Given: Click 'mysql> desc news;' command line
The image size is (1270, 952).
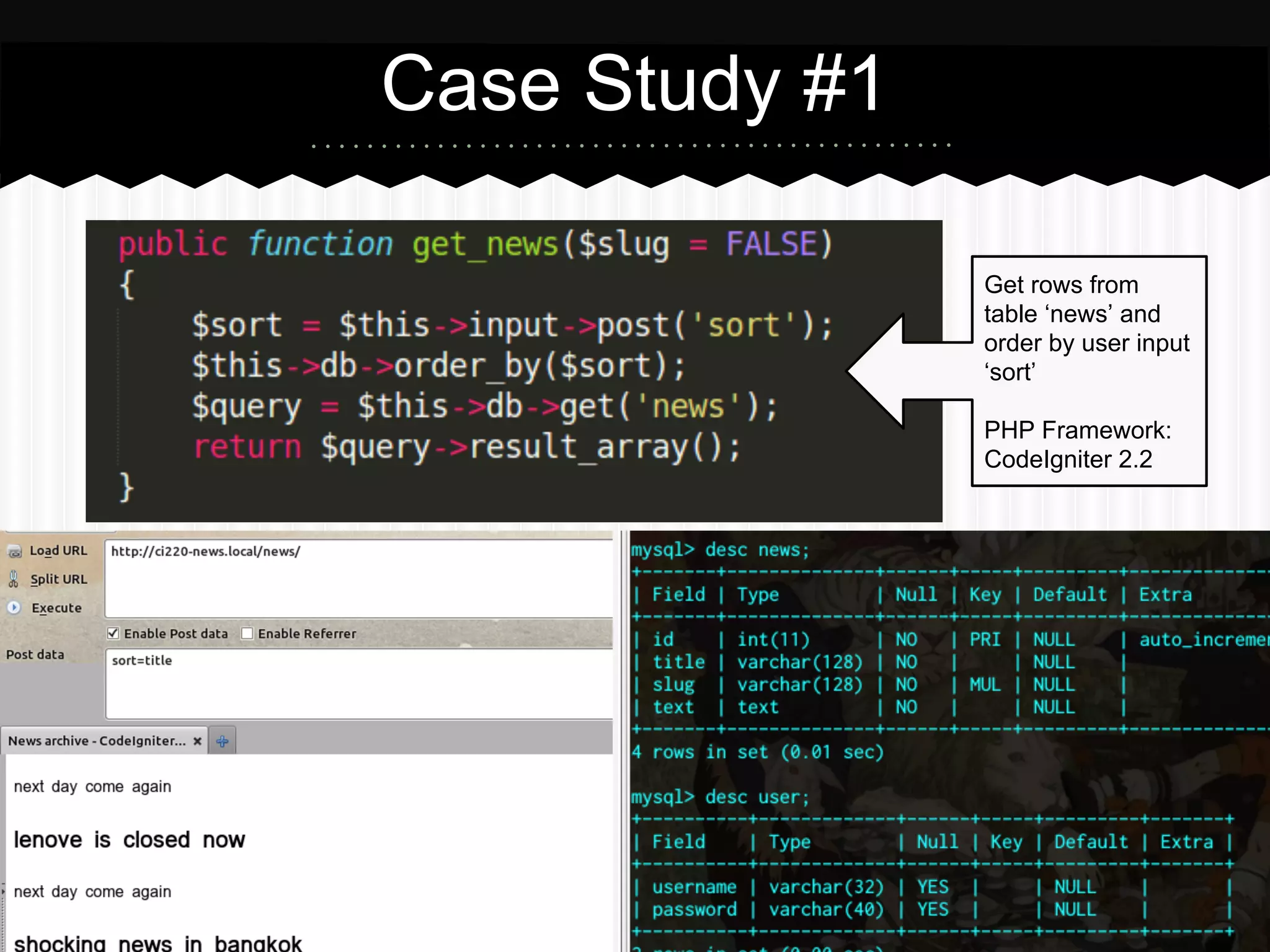Looking at the screenshot, I should tap(721, 550).
